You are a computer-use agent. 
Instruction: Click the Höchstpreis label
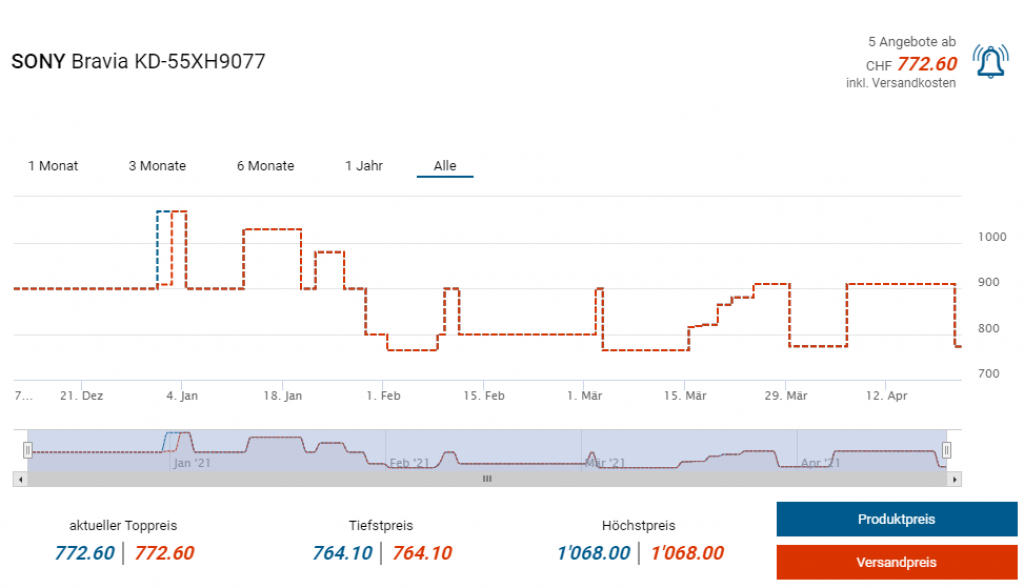[x=639, y=525]
